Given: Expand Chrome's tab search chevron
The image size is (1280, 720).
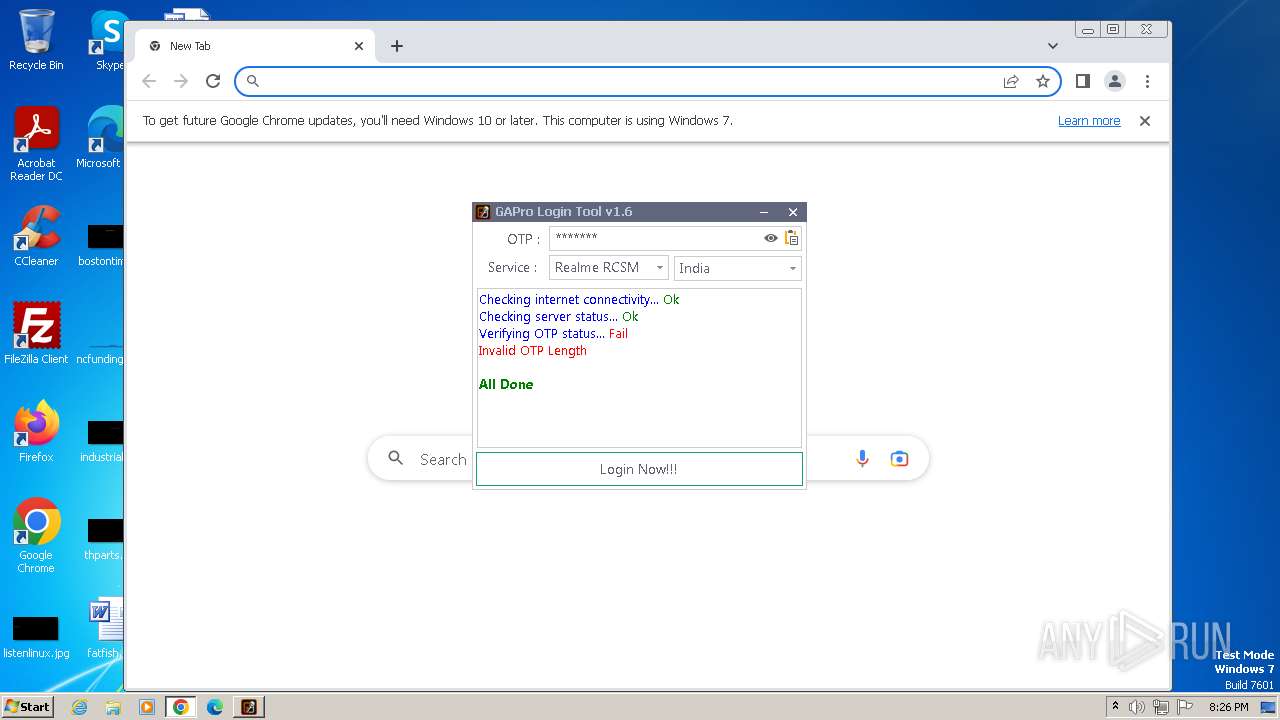Looking at the screenshot, I should pos(1053,46).
